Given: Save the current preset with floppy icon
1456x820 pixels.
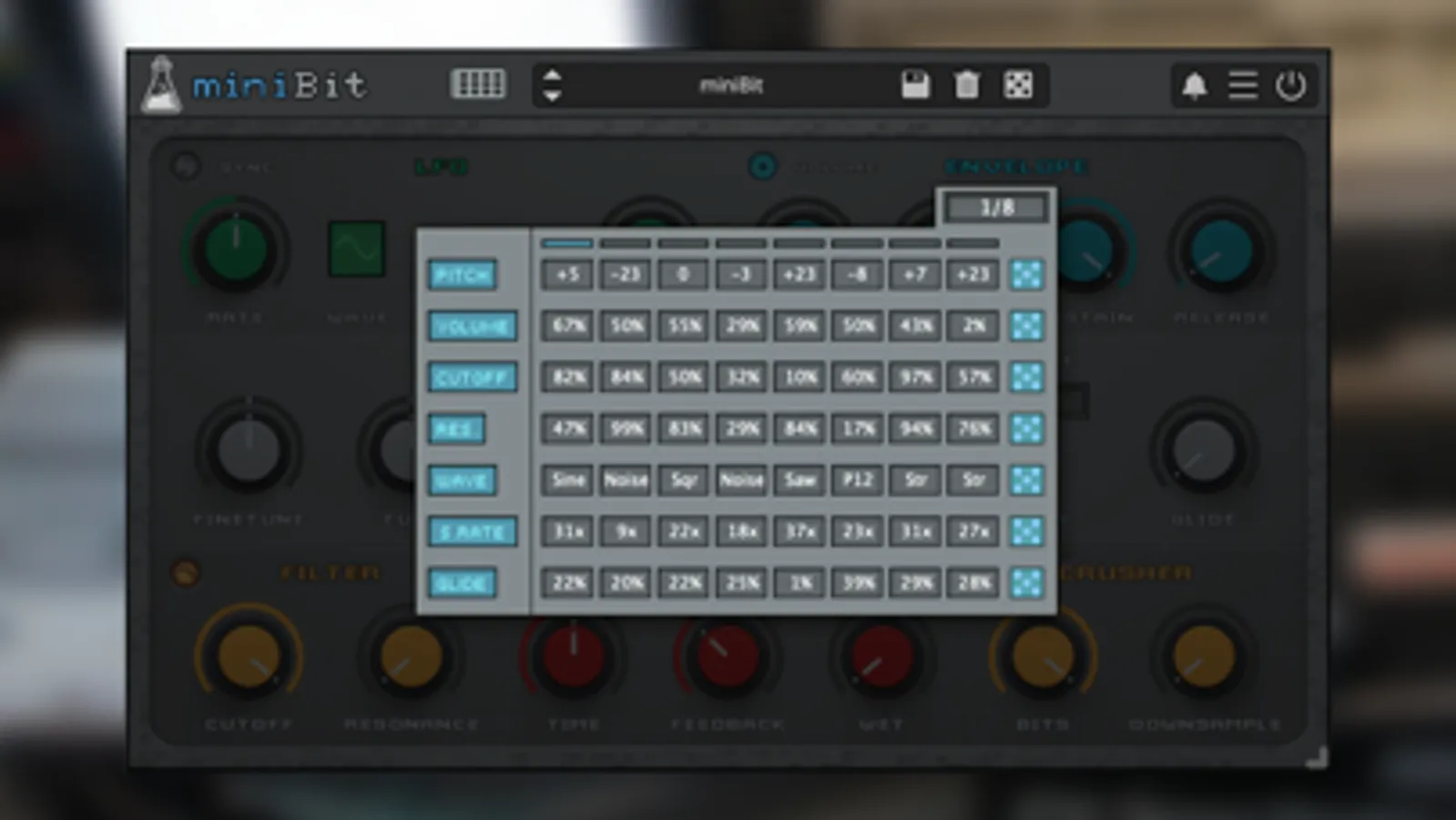Looking at the screenshot, I should click(x=915, y=85).
